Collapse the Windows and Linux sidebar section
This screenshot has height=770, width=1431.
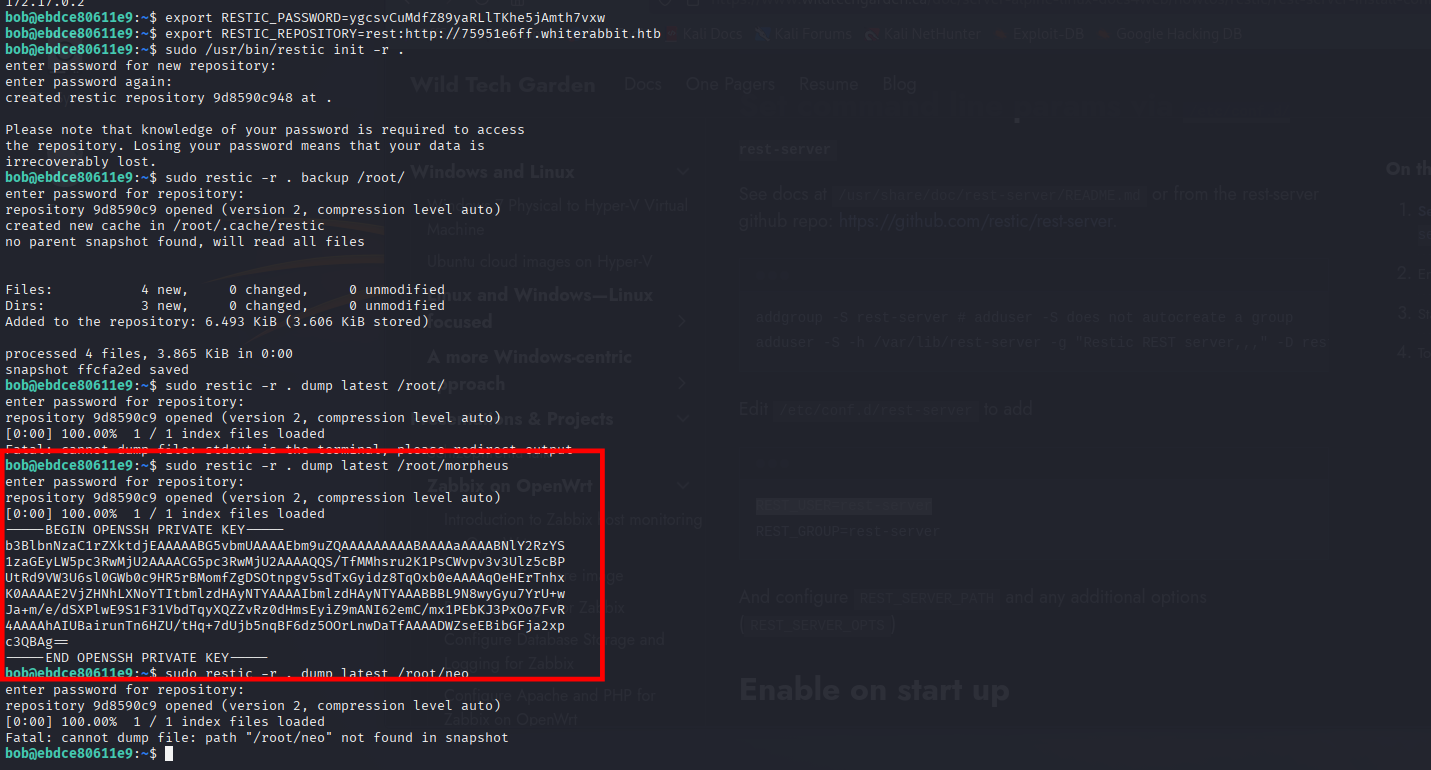pos(683,172)
